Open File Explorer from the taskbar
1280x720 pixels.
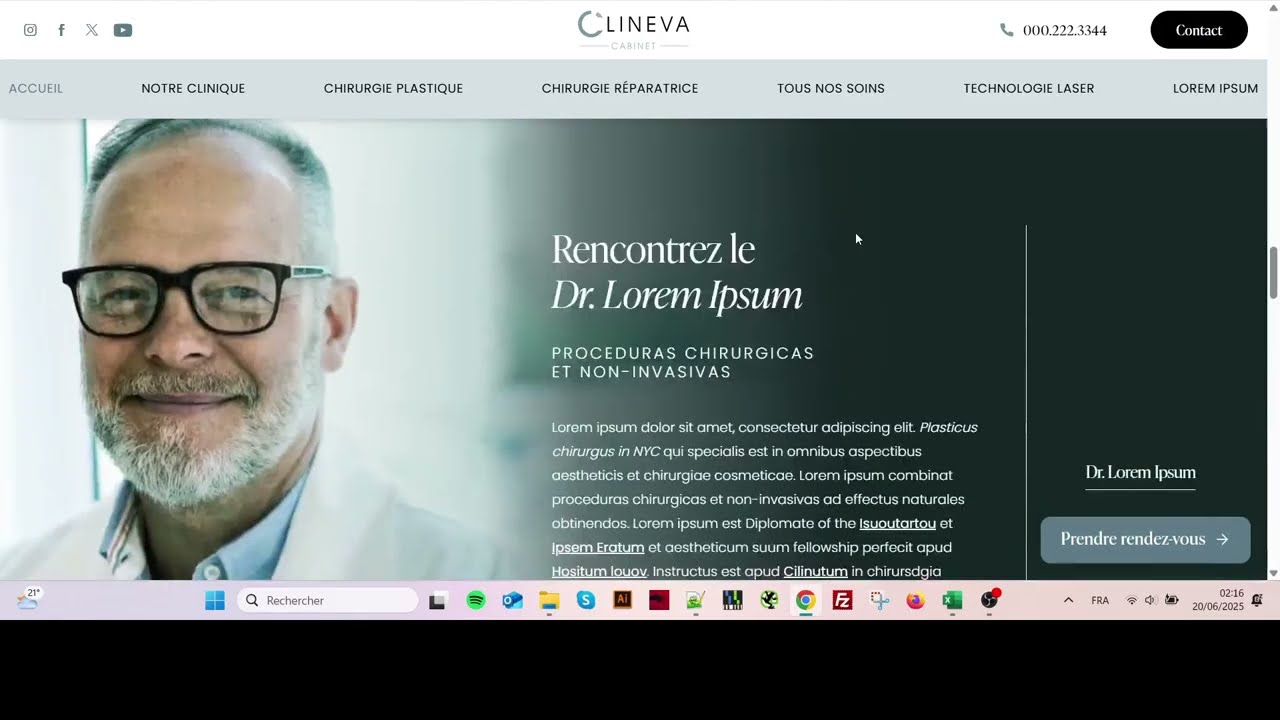[x=549, y=600]
